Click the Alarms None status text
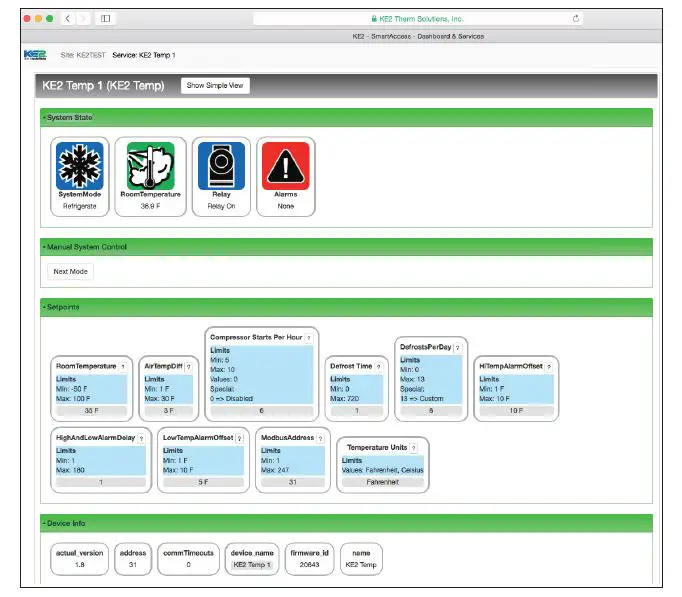Image resolution: width=682 pixels, height=597 pixels. coord(286,207)
